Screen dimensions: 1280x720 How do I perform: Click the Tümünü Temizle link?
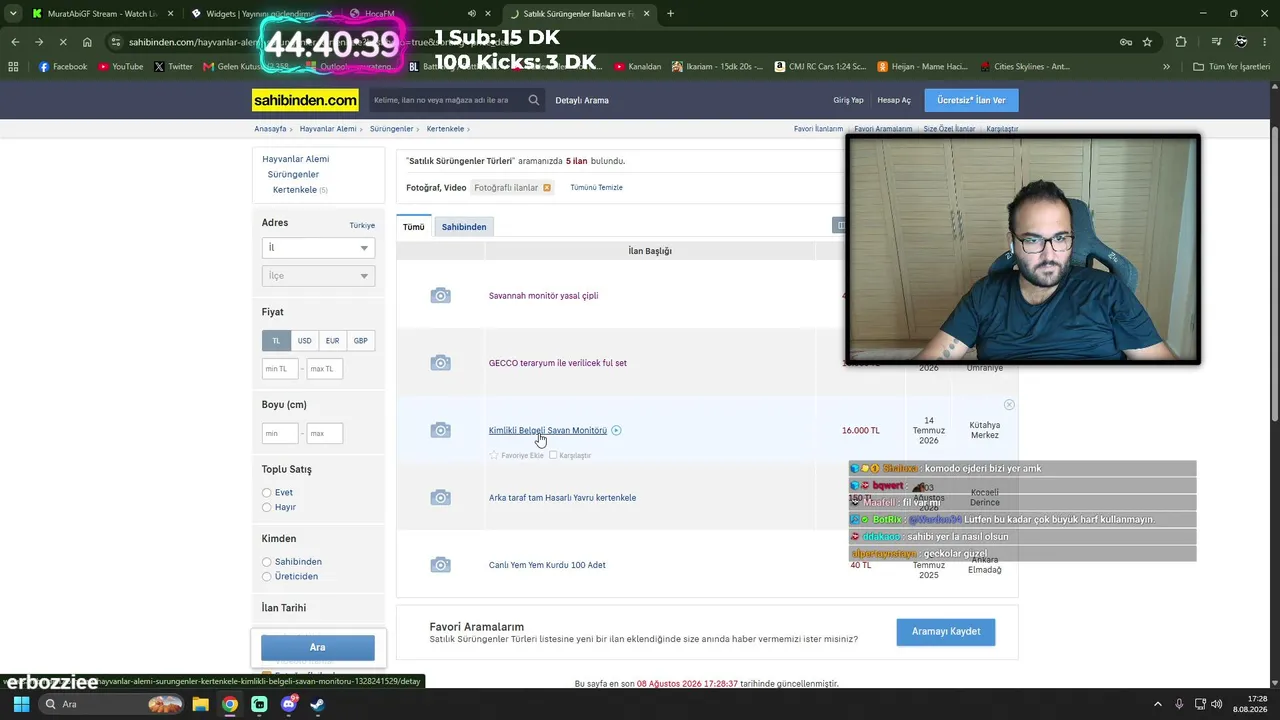(596, 188)
